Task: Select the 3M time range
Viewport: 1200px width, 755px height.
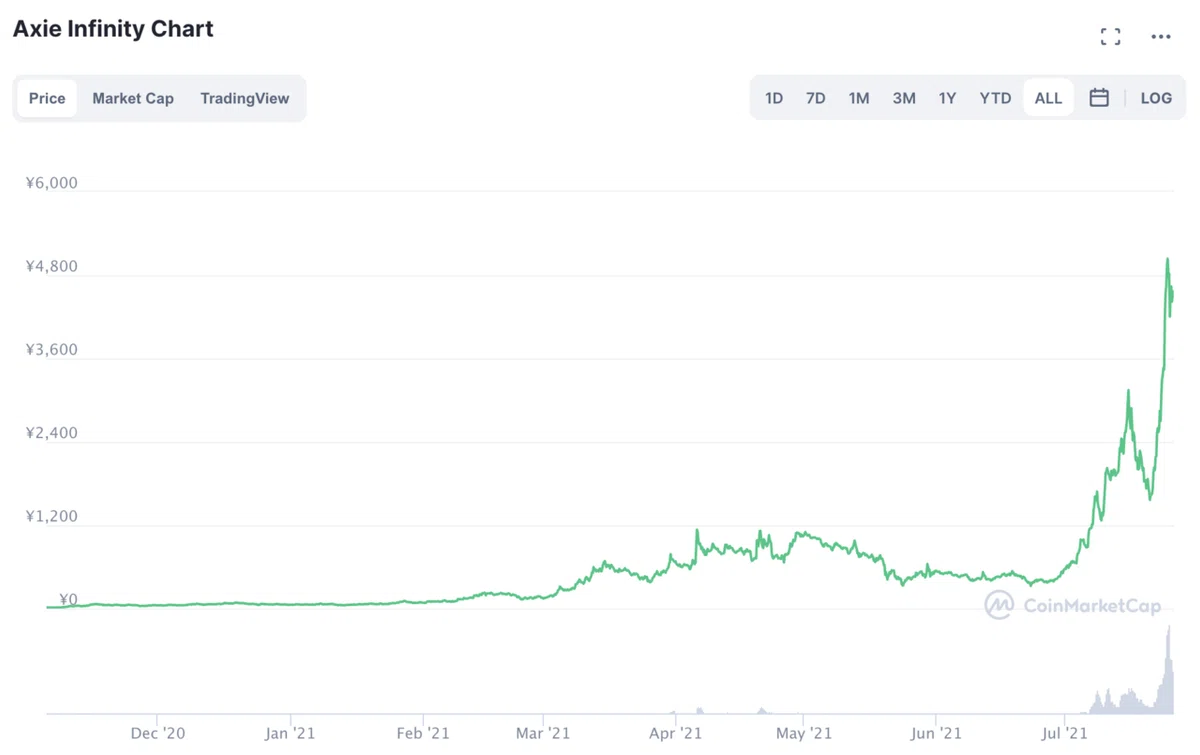Action: coord(904,98)
